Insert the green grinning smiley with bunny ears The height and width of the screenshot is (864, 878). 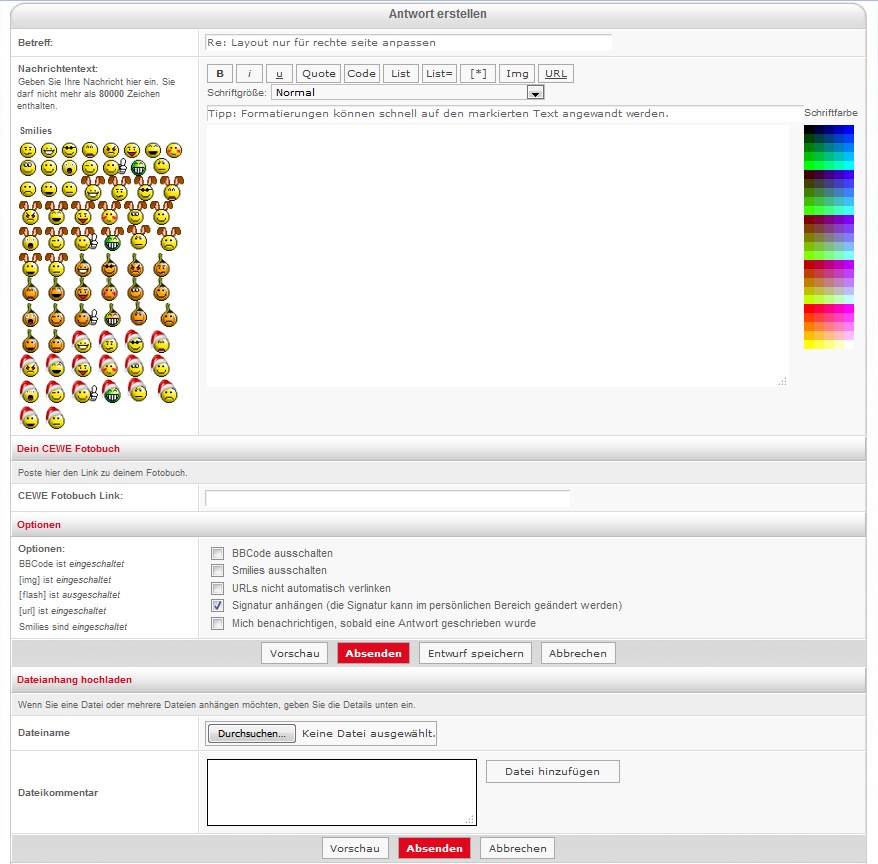click(113, 241)
